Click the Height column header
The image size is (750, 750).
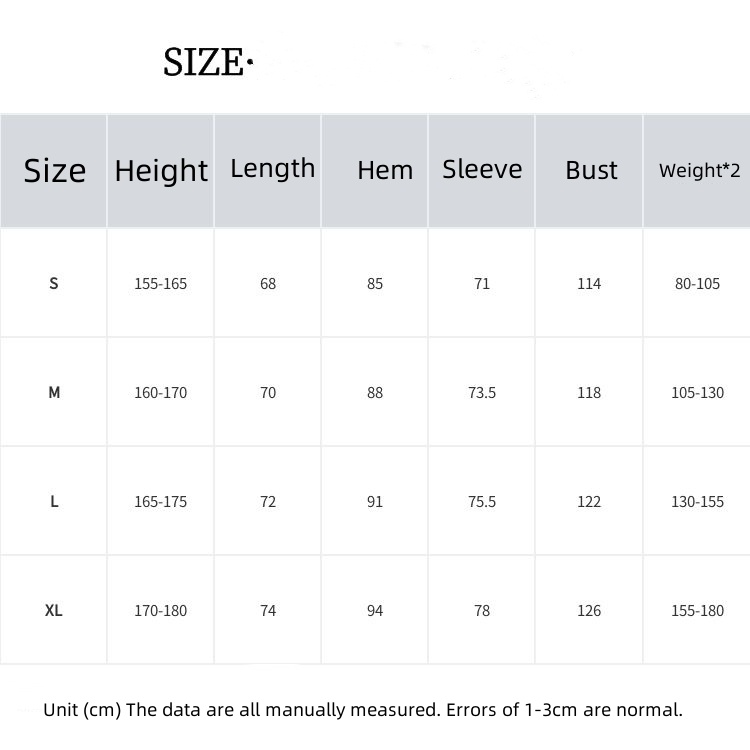click(x=161, y=171)
